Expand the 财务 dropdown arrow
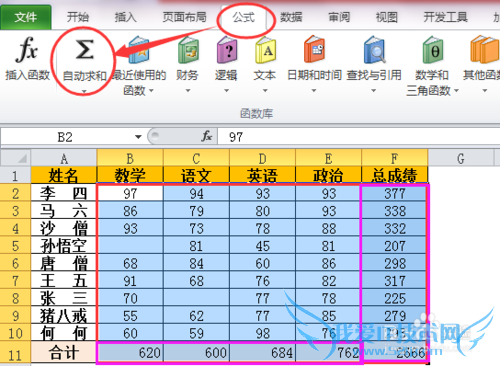 point(188,91)
